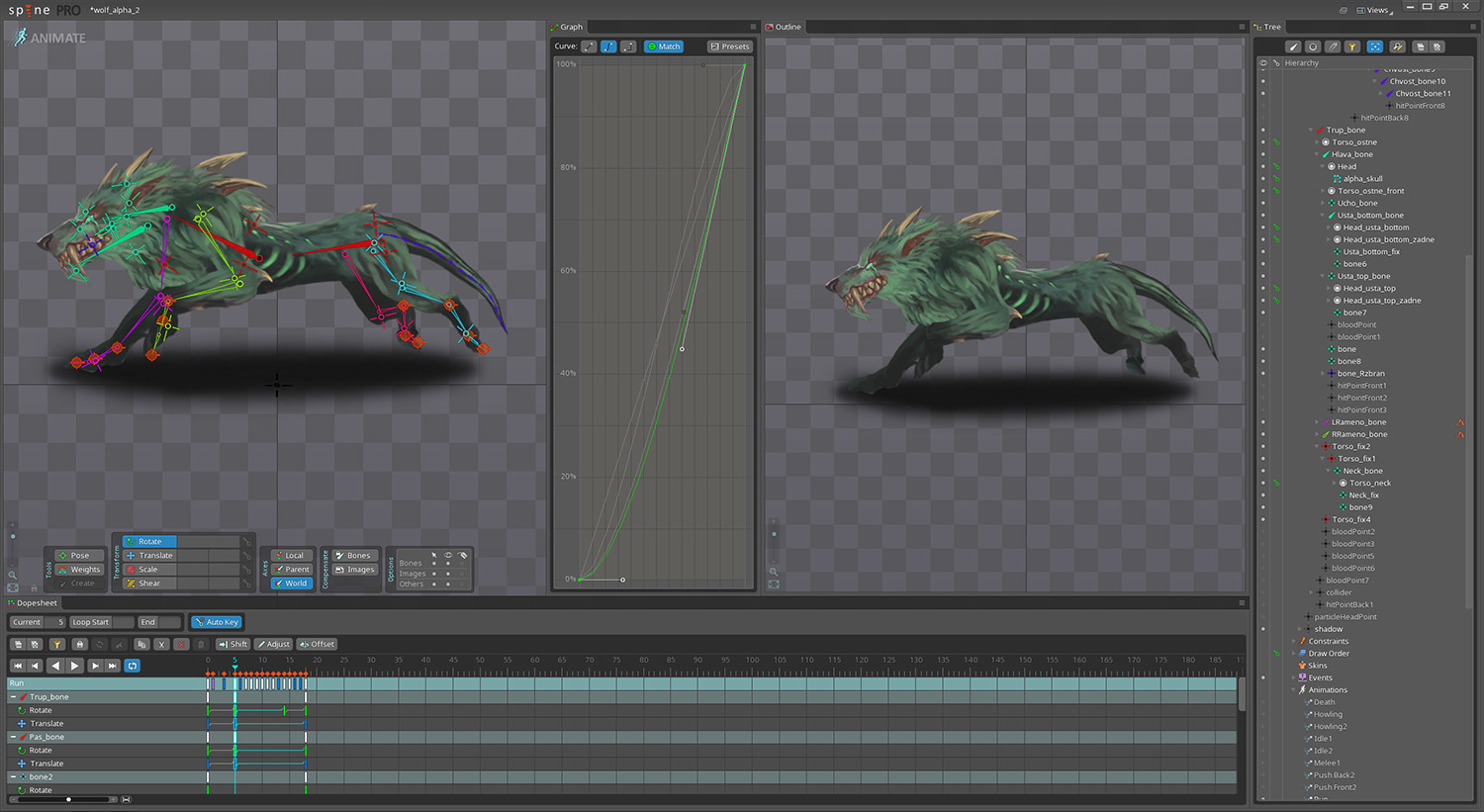Select the linear curve type icon
The image size is (1484, 812).
(589, 46)
